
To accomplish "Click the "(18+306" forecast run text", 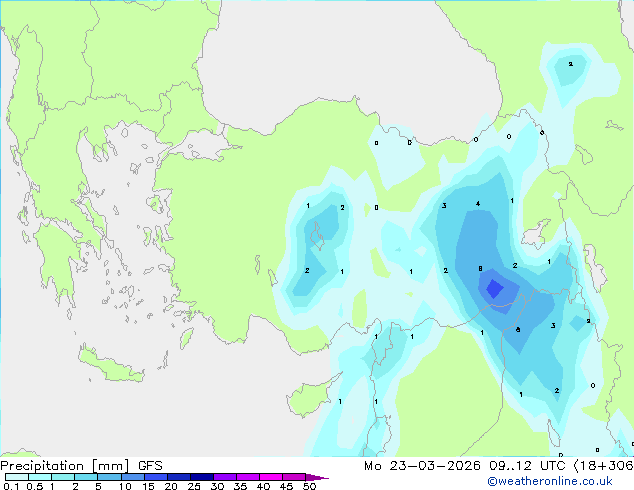I will point(604,466).
